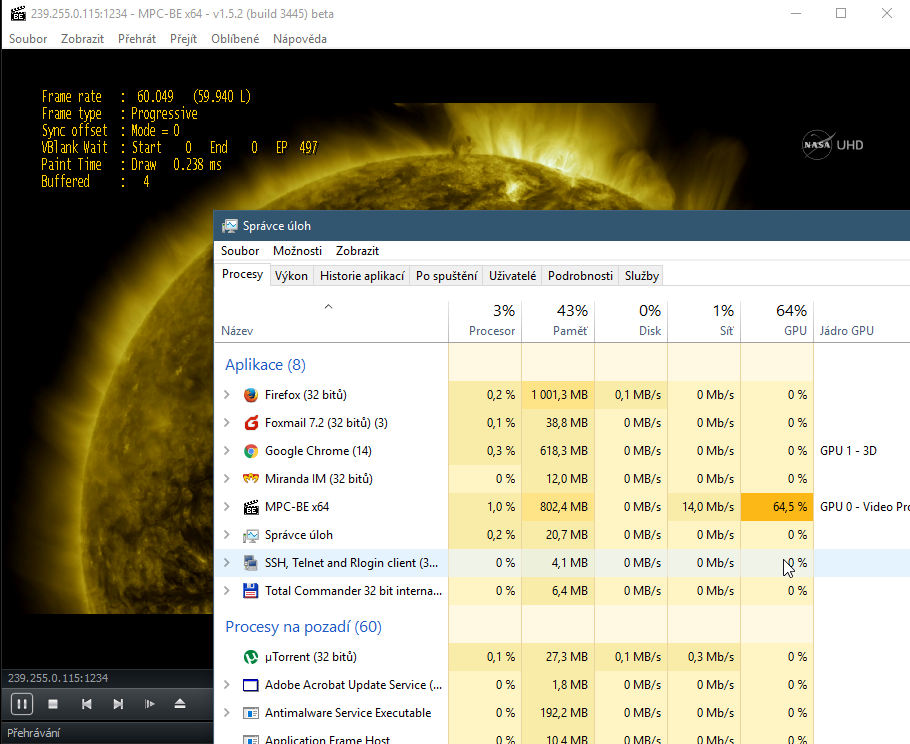Click the eject/open file icon in MPC-BE
Image resolution: width=910 pixels, height=744 pixels.
180,704
